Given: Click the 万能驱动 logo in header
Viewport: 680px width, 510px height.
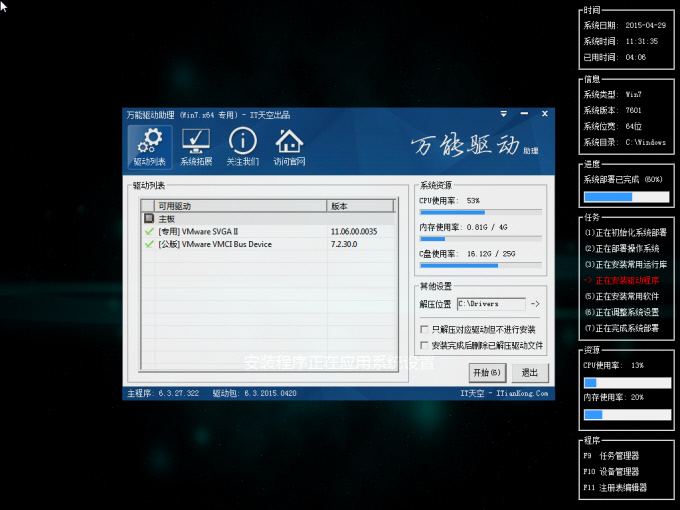Looking at the screenshot, I should [x=474, y=145].
